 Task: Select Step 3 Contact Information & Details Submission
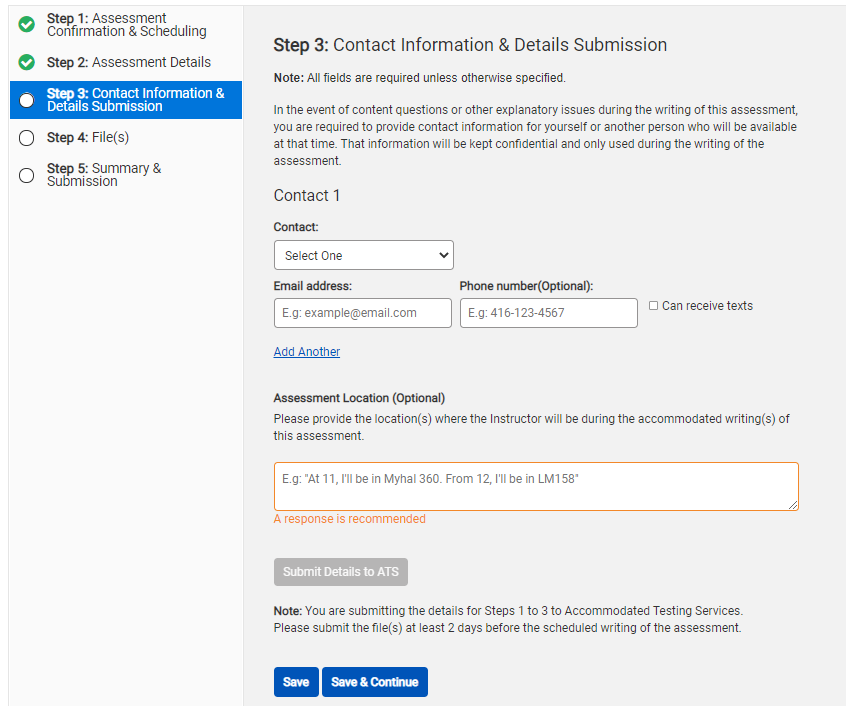(x=126, y=100)
